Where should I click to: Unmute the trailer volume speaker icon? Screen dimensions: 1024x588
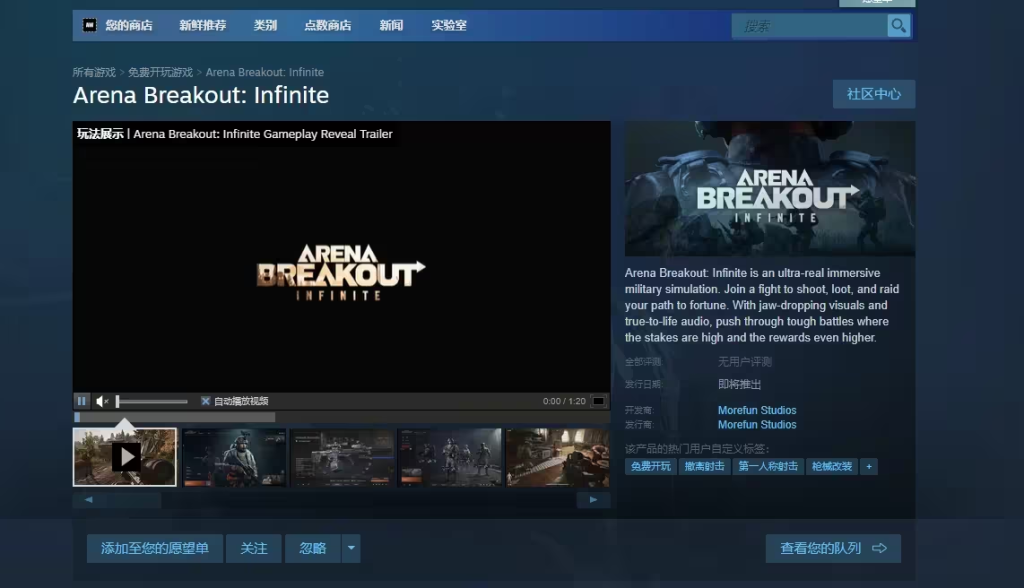[103, 401]
